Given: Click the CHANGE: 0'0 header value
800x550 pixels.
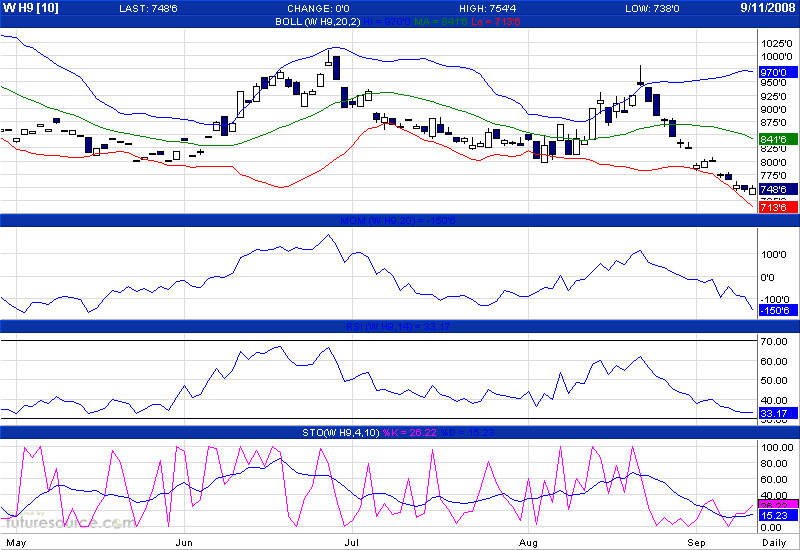Looking at the screenshot, I should [318, 9].
